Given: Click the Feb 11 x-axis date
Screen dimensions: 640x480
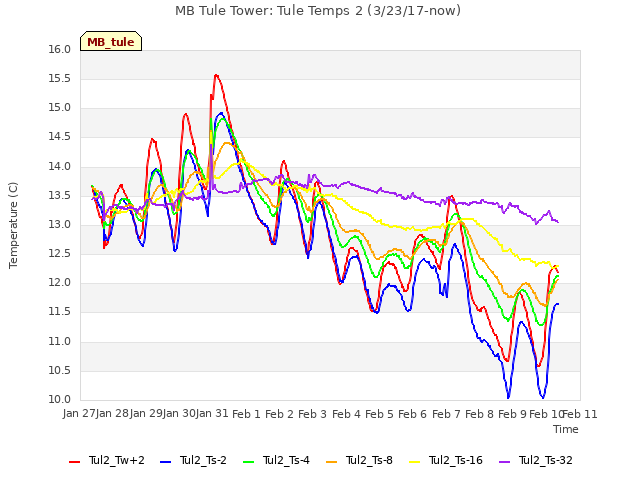Looking at the screenshot, I should point(580,414).
